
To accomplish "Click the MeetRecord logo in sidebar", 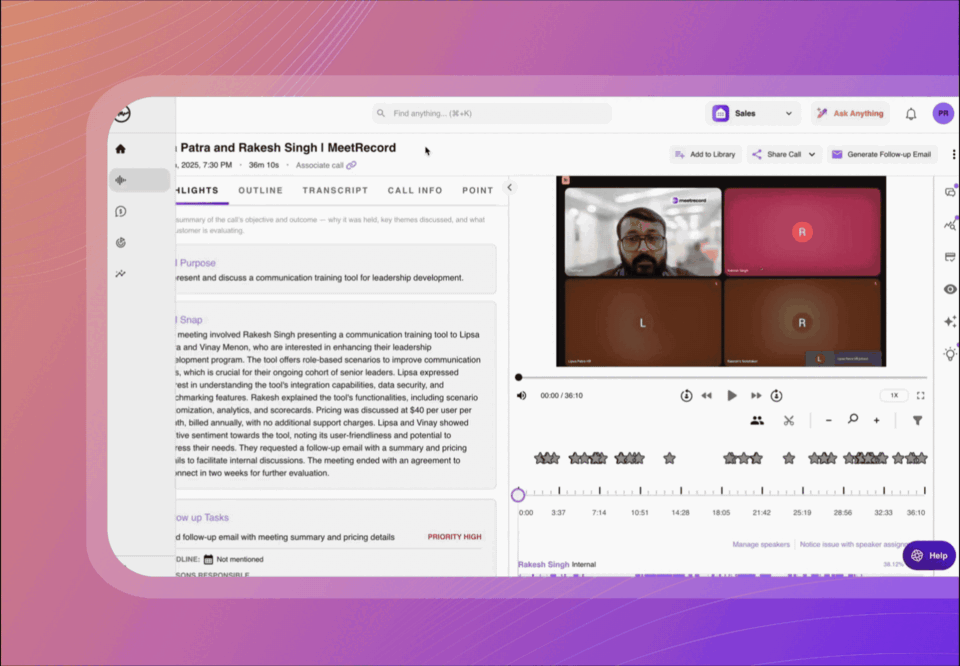I will pos(122,114).
